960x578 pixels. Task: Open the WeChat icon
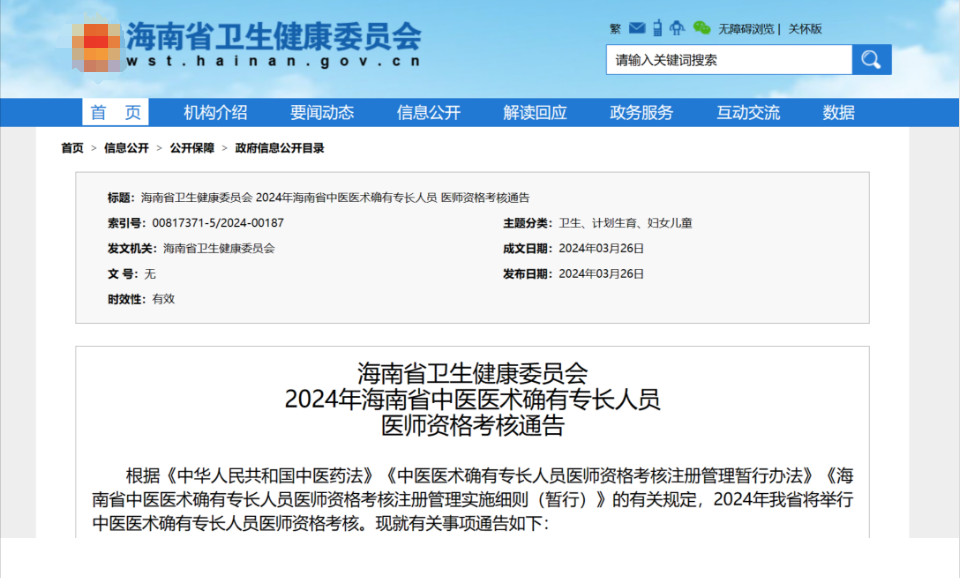[702, 28]
